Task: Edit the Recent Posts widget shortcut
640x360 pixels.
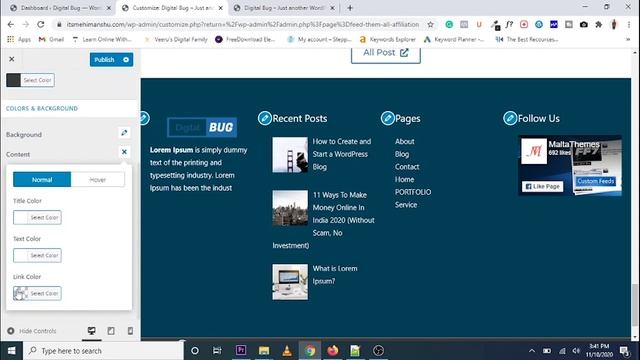Action: click(264, 118)
